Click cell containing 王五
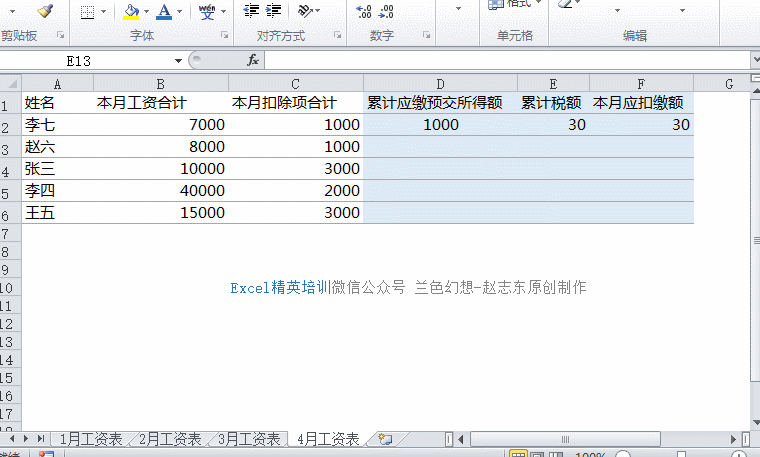Screen dimensions: 760x457 click(x=57, y=212)
